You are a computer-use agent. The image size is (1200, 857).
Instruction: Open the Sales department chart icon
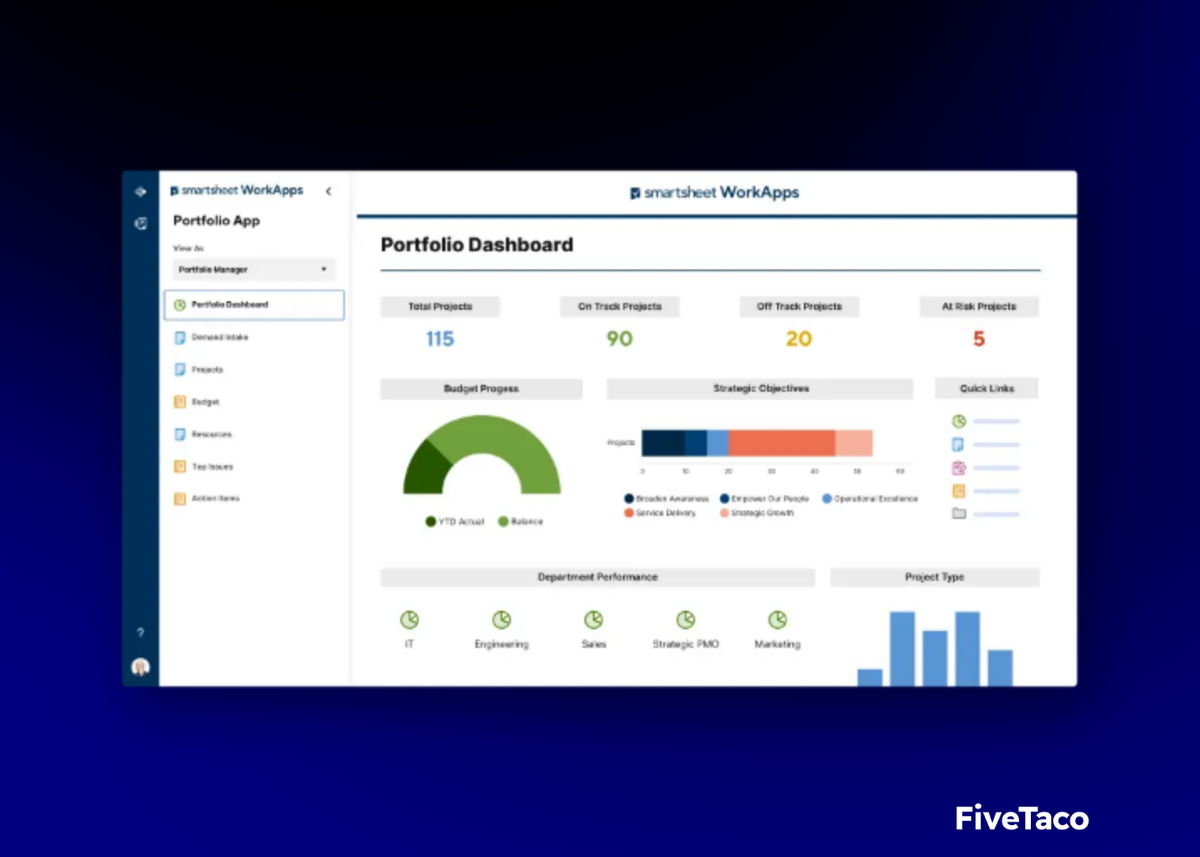pos(593,620)
